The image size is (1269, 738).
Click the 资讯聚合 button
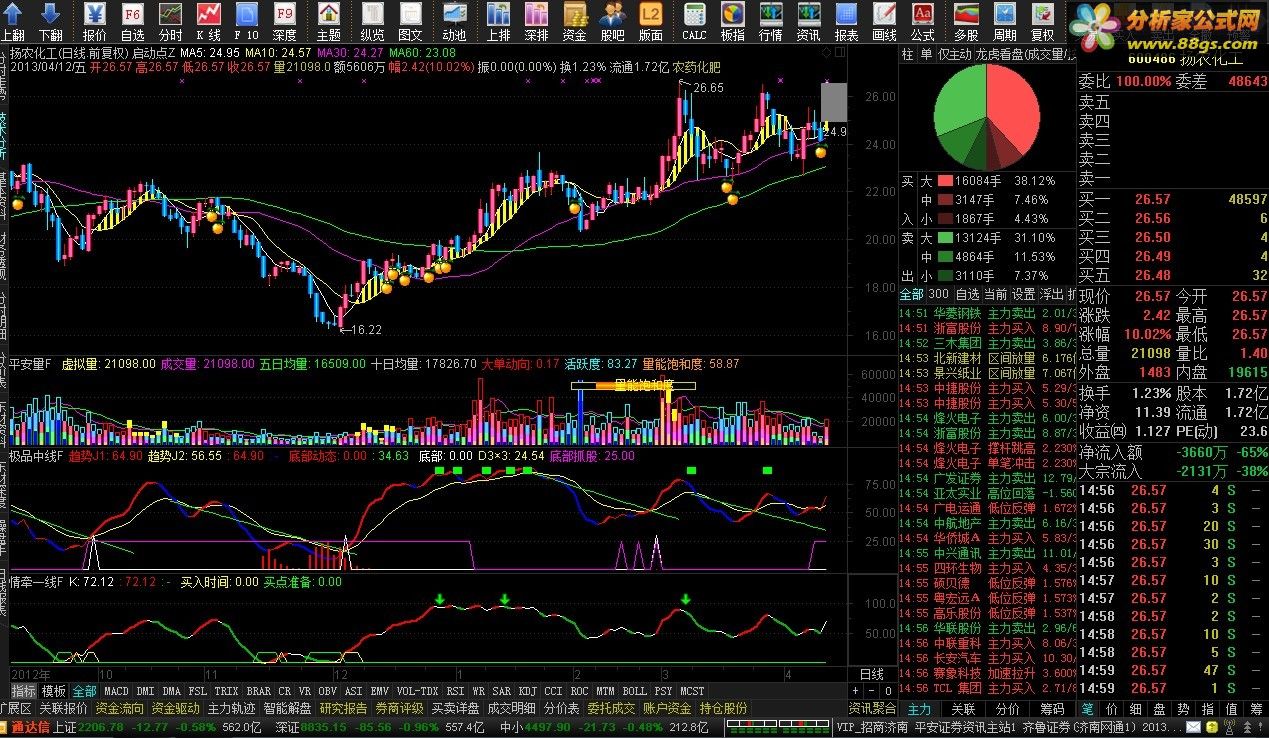(x=874, y=708)
